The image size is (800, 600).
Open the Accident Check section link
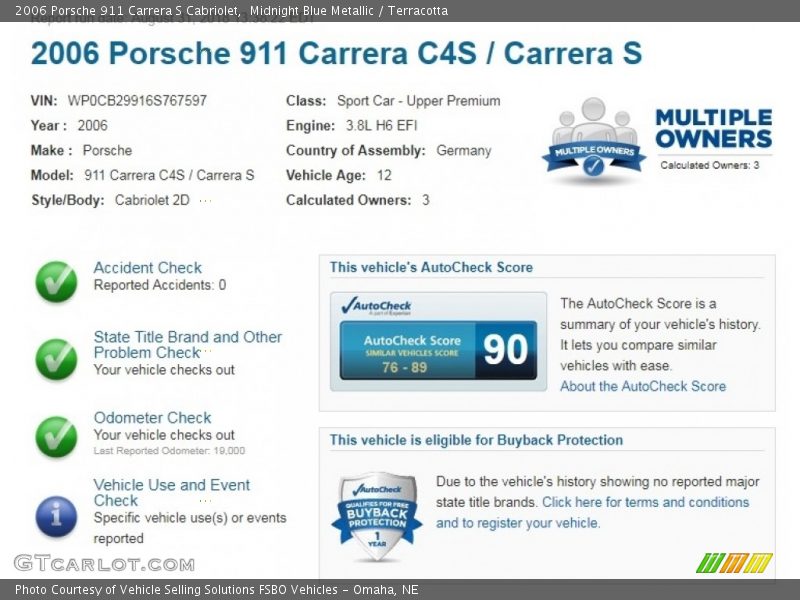(x=147, y=268)
